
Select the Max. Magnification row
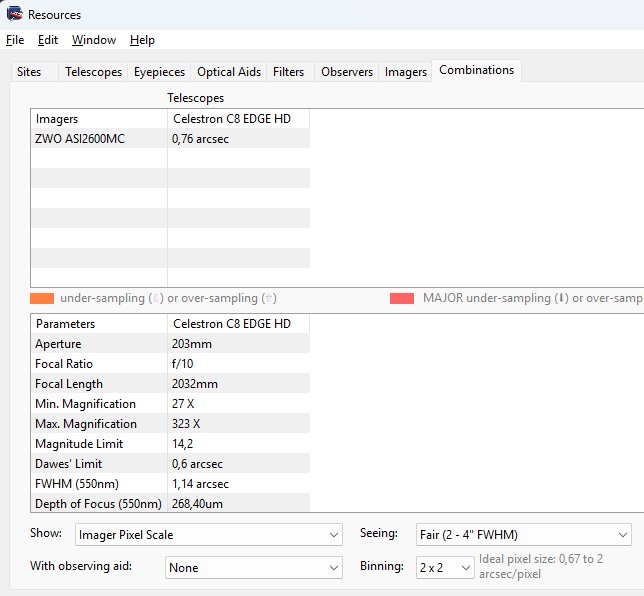170,423
